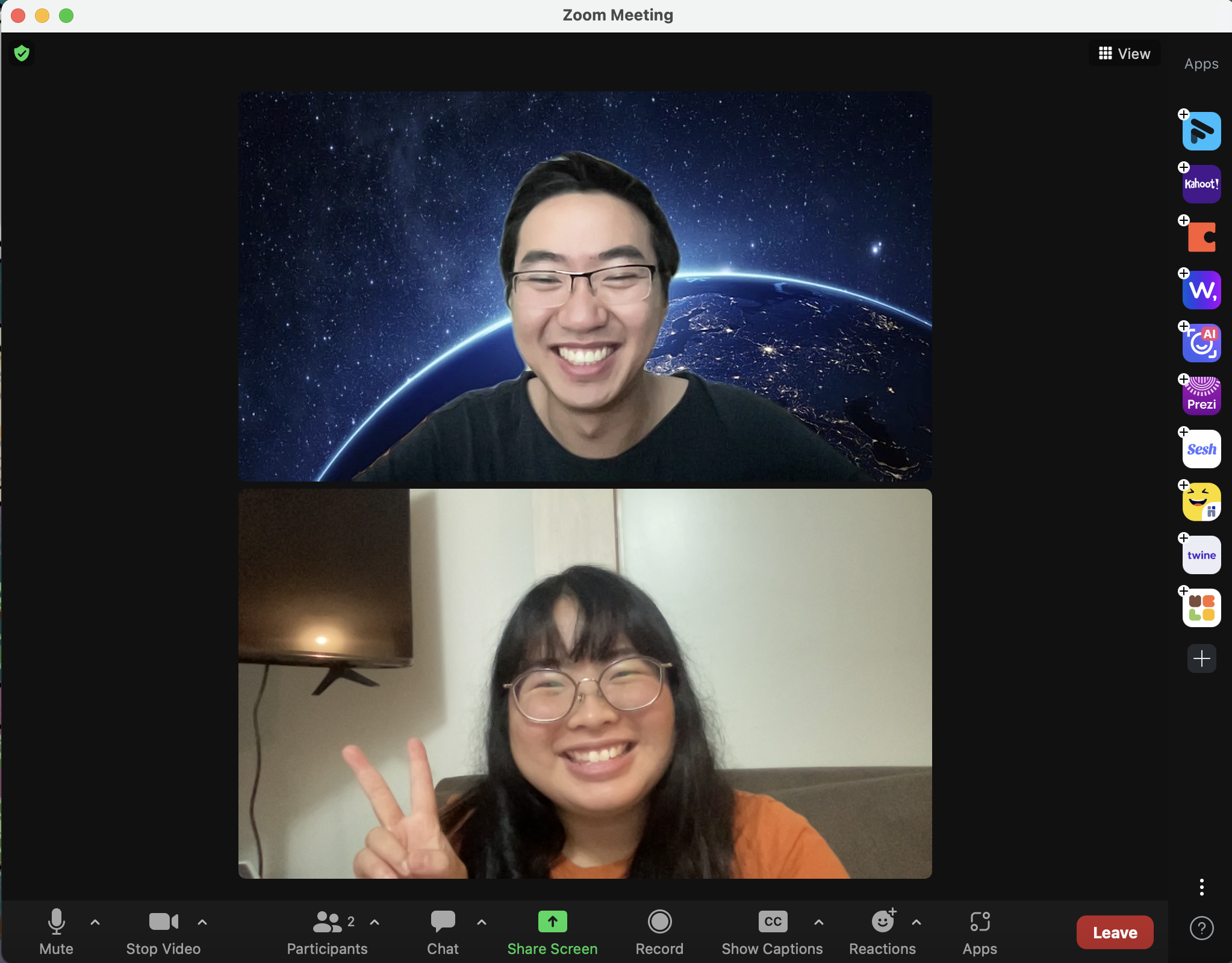Screen dimensions: 1232x963
Task: Launch the Sesh app icon
Action: [1201, 449]
